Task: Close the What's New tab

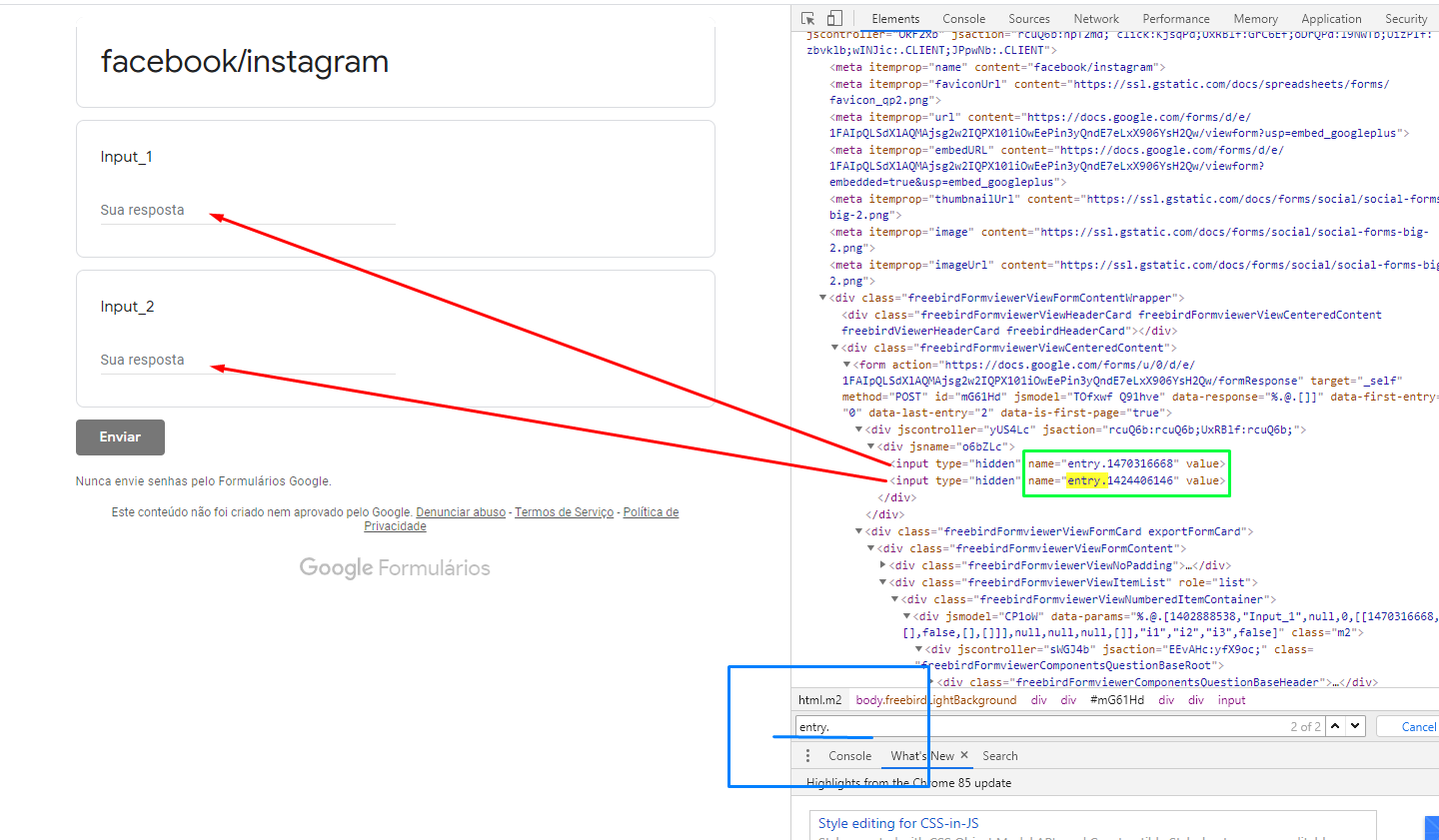Action: pos(964,755)
